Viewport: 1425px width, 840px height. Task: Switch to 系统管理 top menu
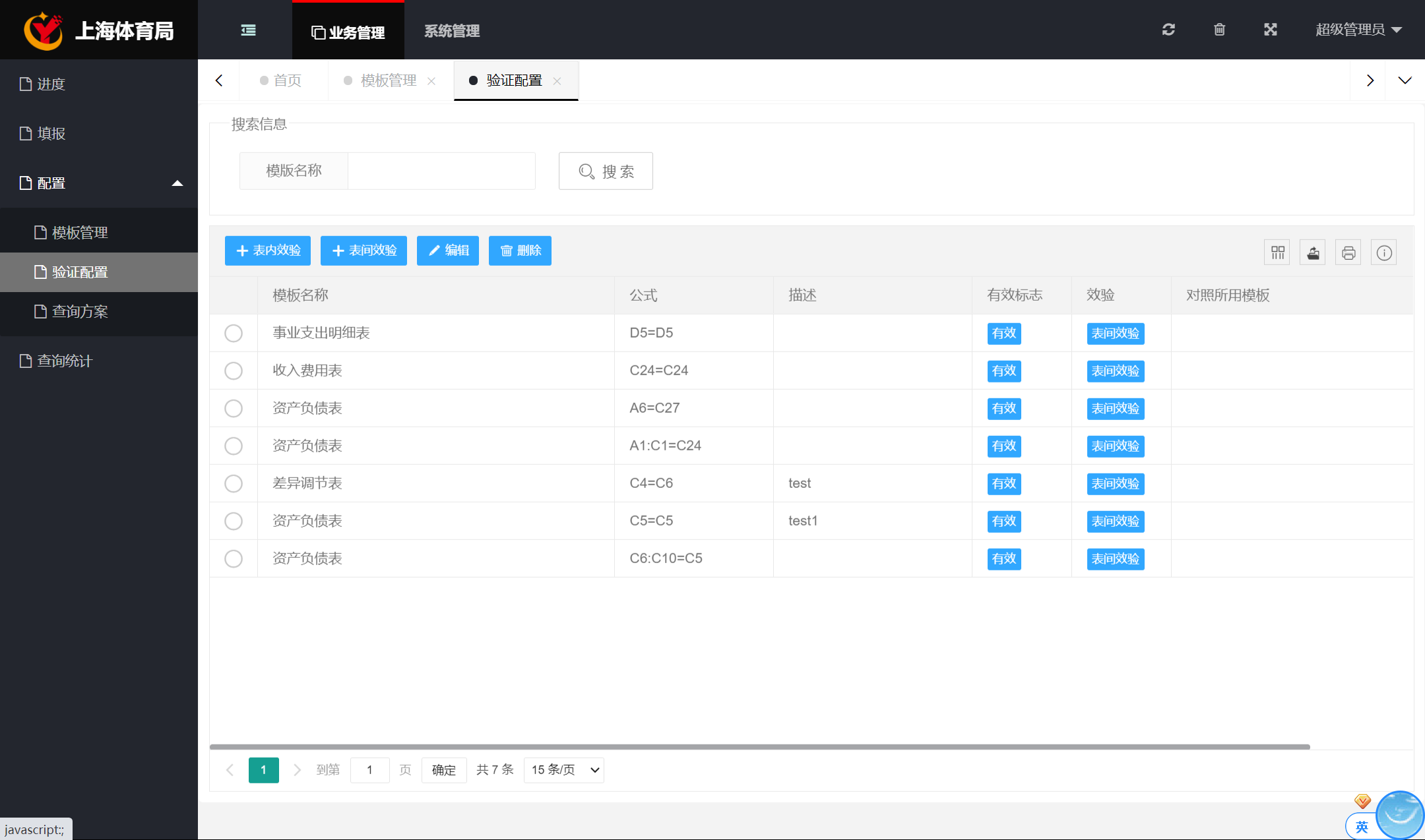[x=452, y=30]
